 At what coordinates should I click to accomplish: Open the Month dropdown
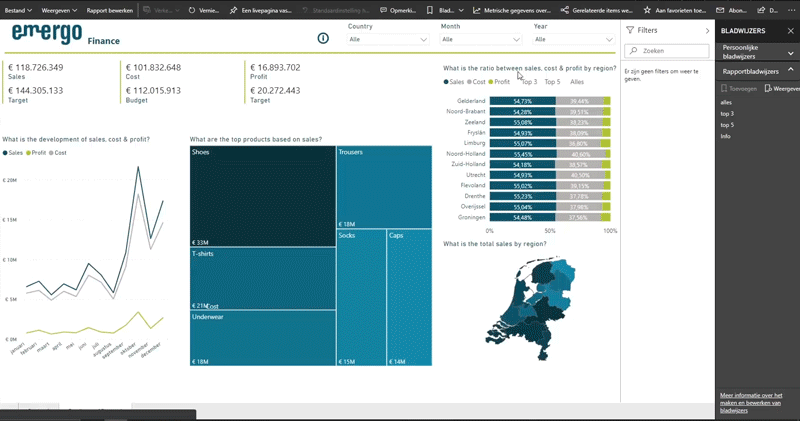[x=481, y=39]
